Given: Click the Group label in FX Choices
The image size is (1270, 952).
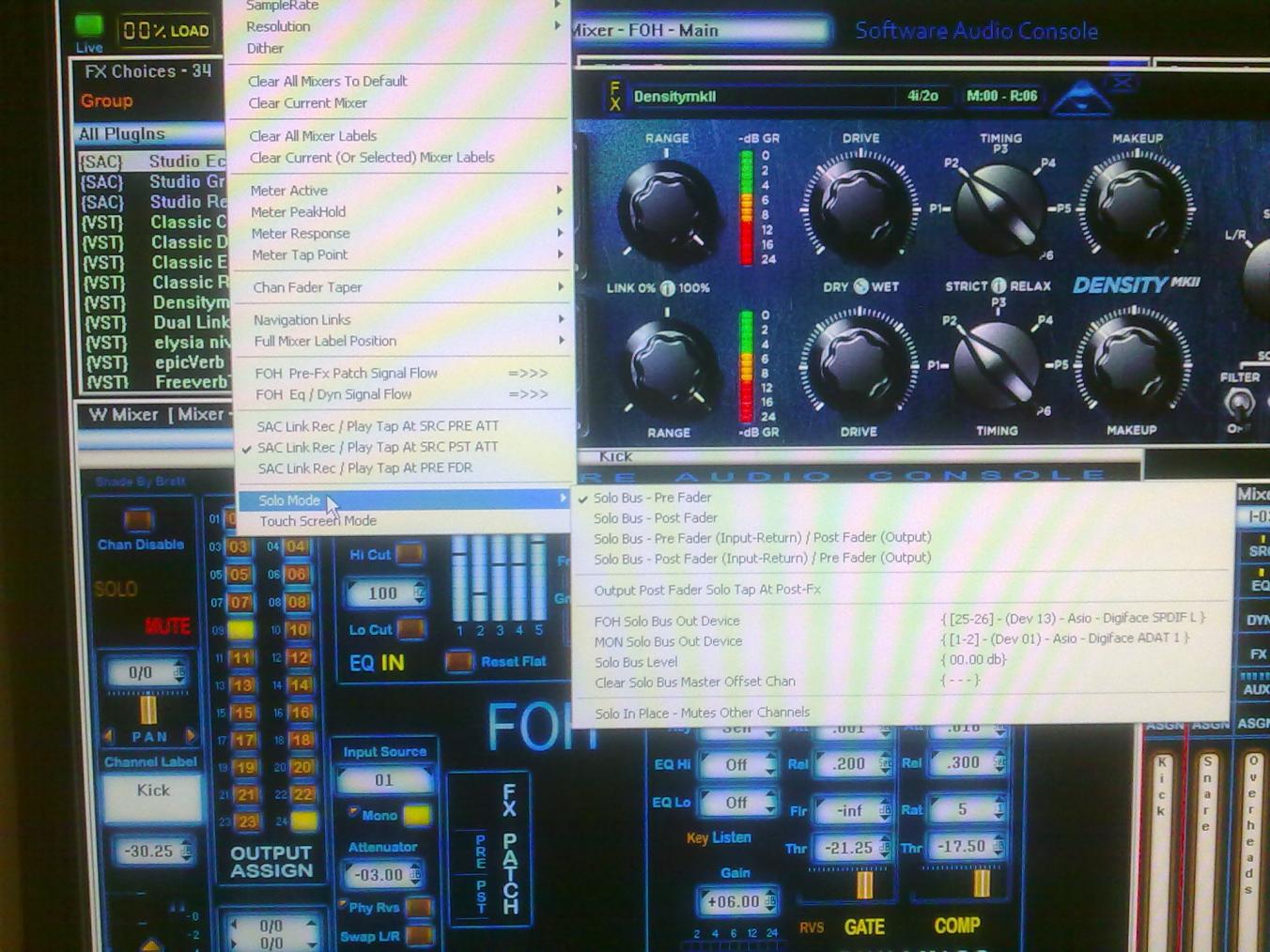Looking at the screenshot, I should click(x=106, y=101).
